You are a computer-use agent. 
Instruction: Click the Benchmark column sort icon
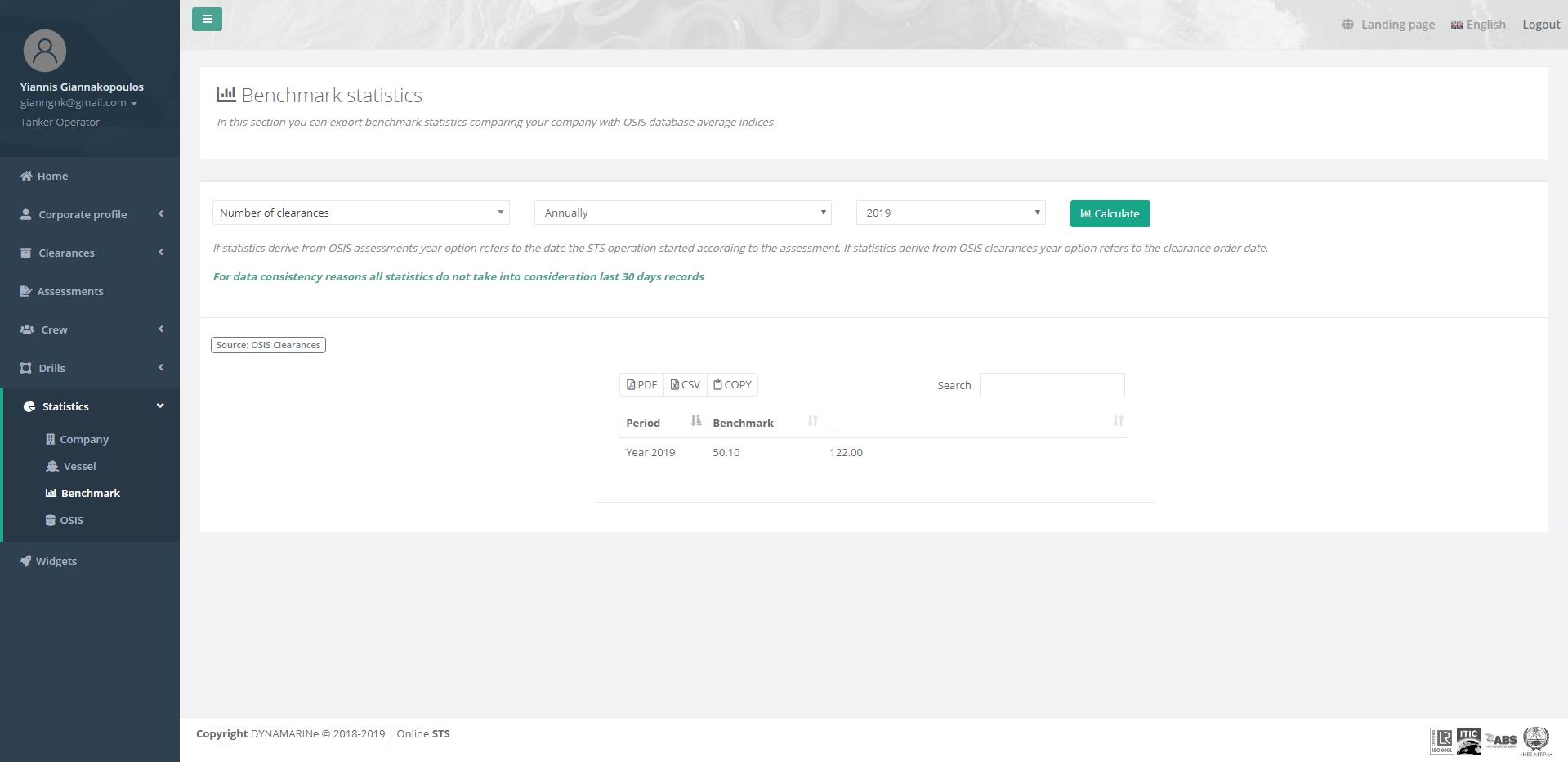(x=812, y=421)
